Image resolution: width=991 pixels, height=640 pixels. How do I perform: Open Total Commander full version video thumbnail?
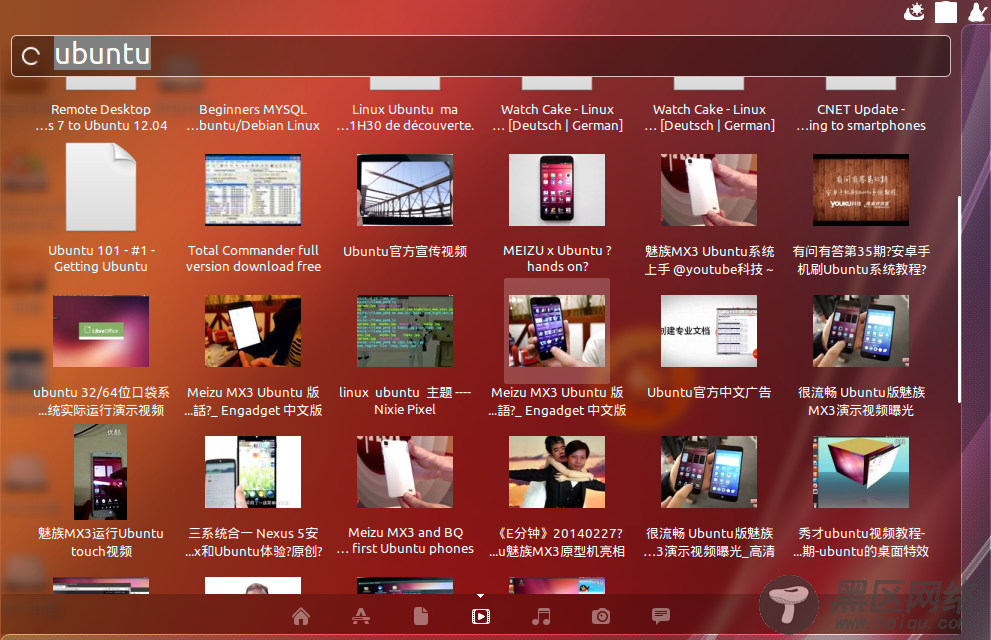pos(253,190)
